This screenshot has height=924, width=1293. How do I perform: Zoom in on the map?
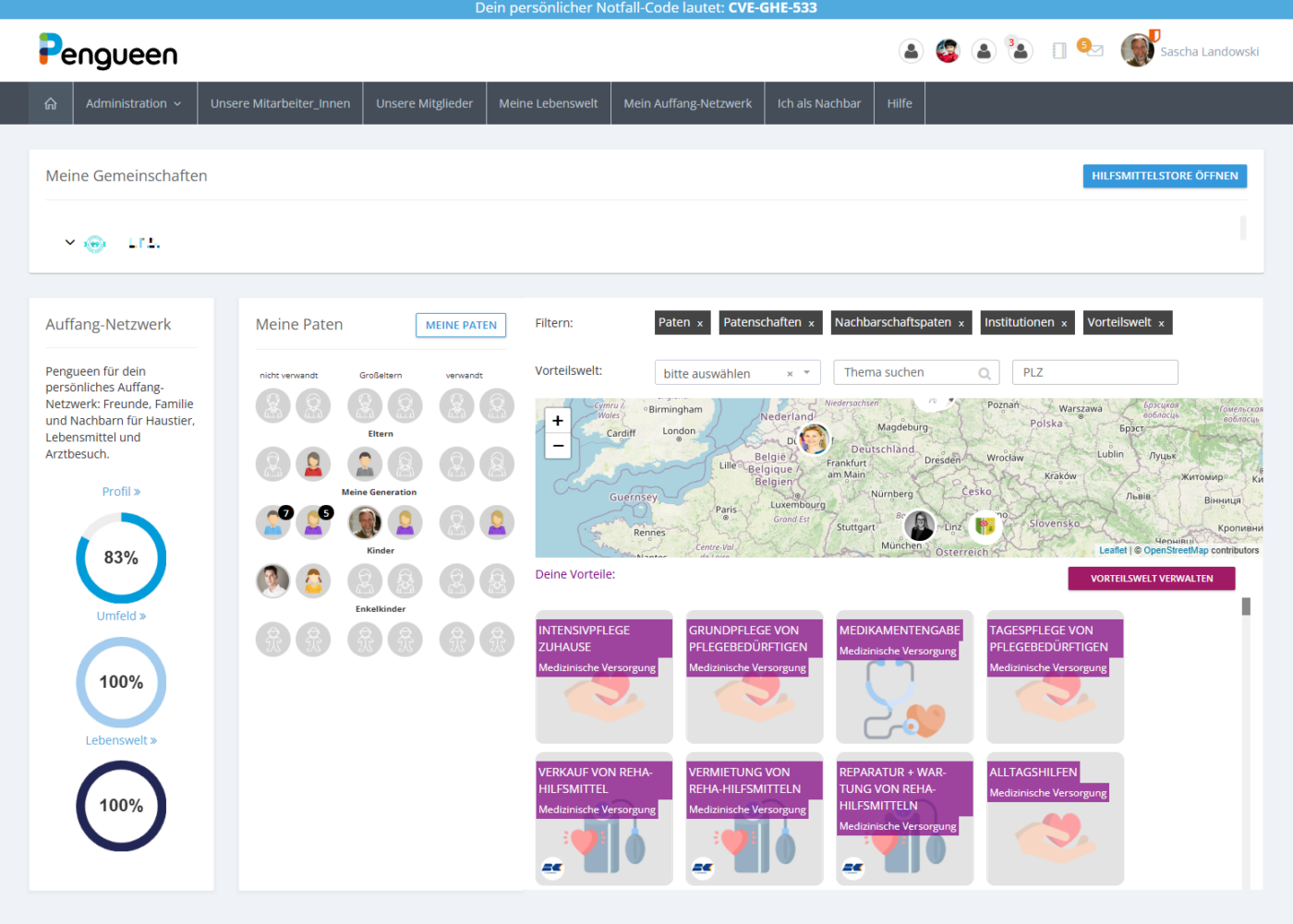click(x=558, y=421)
